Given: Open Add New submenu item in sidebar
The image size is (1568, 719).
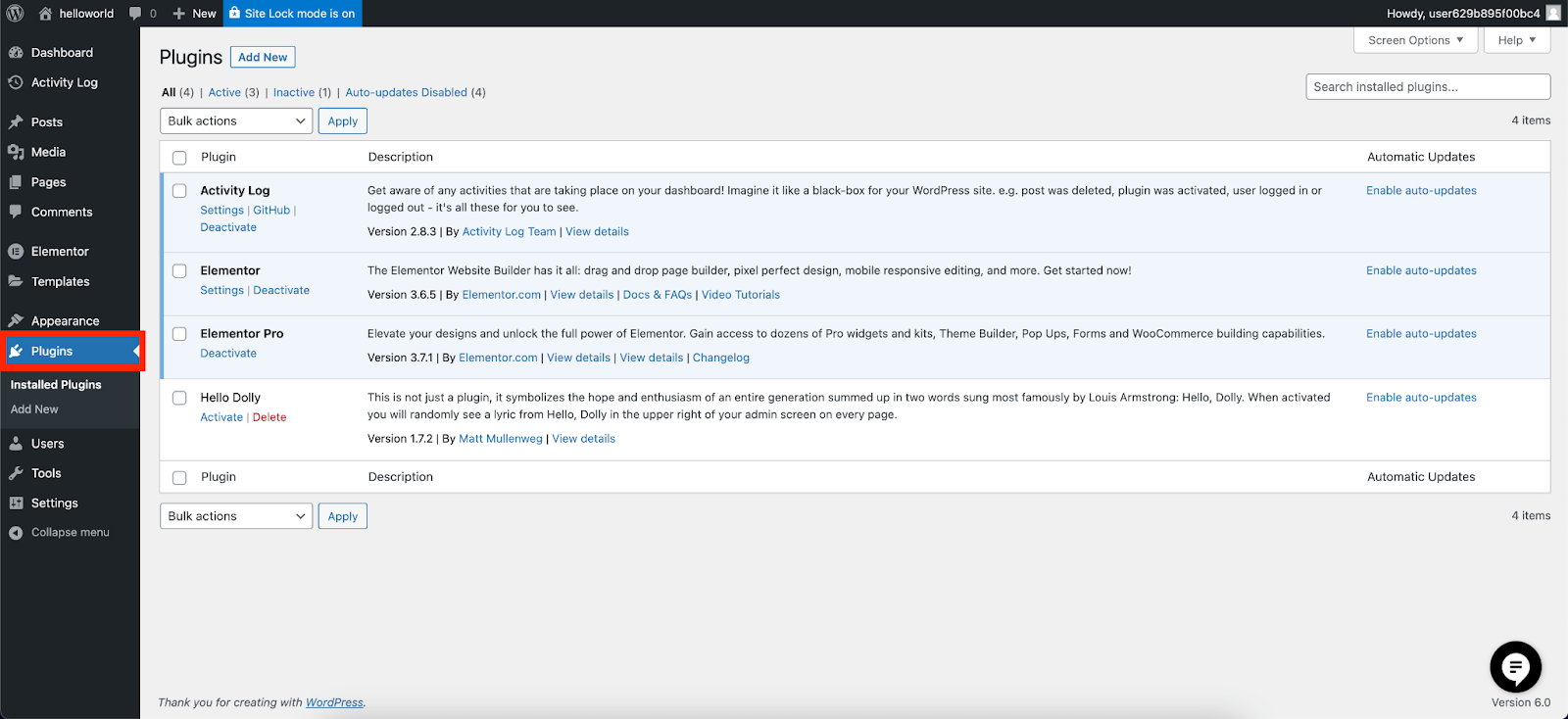Looking at the screenshot, I should pos(34,409).
